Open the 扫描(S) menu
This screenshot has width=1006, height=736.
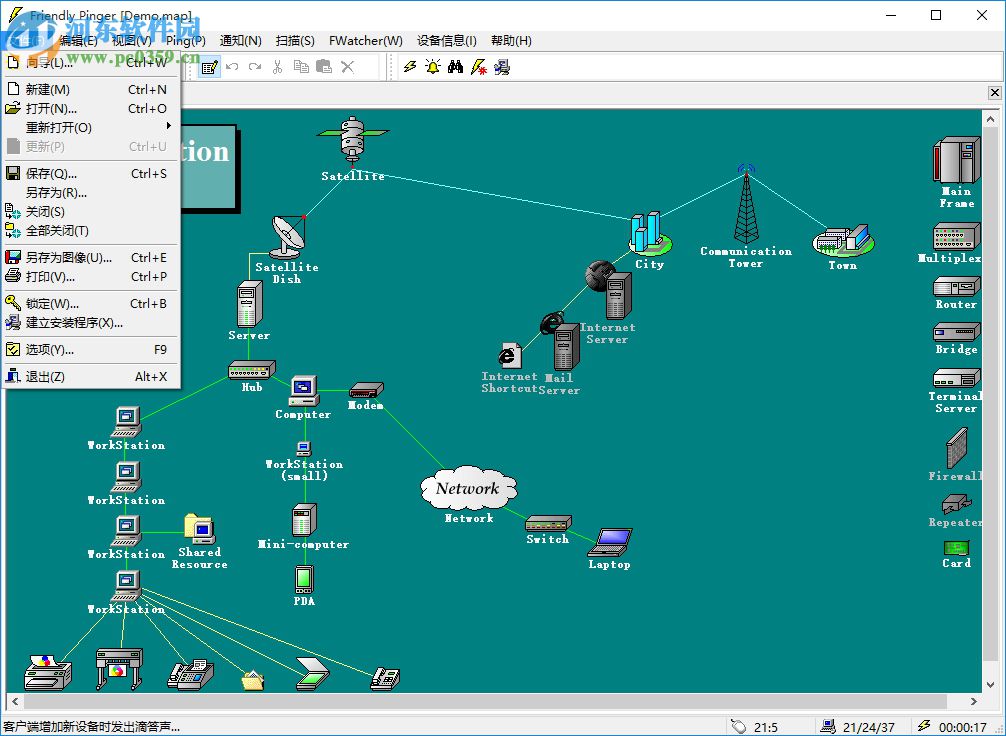295,40
